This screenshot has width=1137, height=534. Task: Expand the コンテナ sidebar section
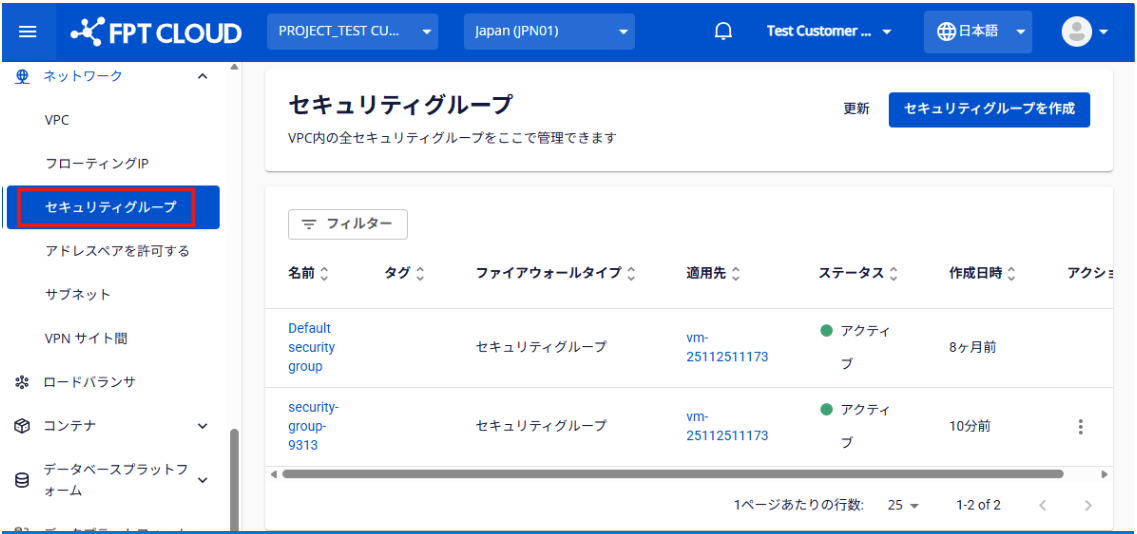coord(202,426)
